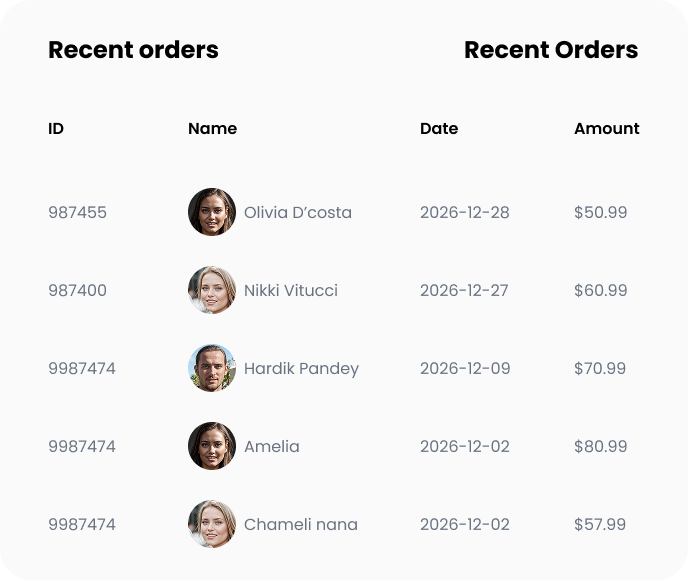Select the Date column header
Screen dimensions: 688x580
click(439, 129)
